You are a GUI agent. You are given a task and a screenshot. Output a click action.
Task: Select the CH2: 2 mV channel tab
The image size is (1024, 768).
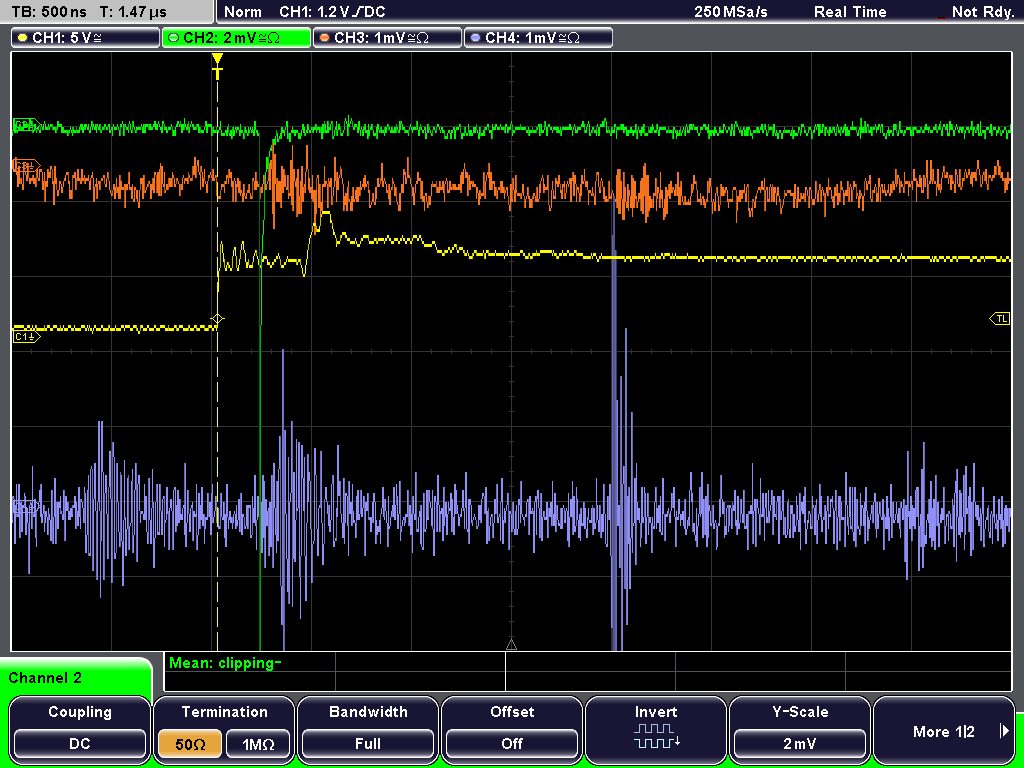coord(236,38)
